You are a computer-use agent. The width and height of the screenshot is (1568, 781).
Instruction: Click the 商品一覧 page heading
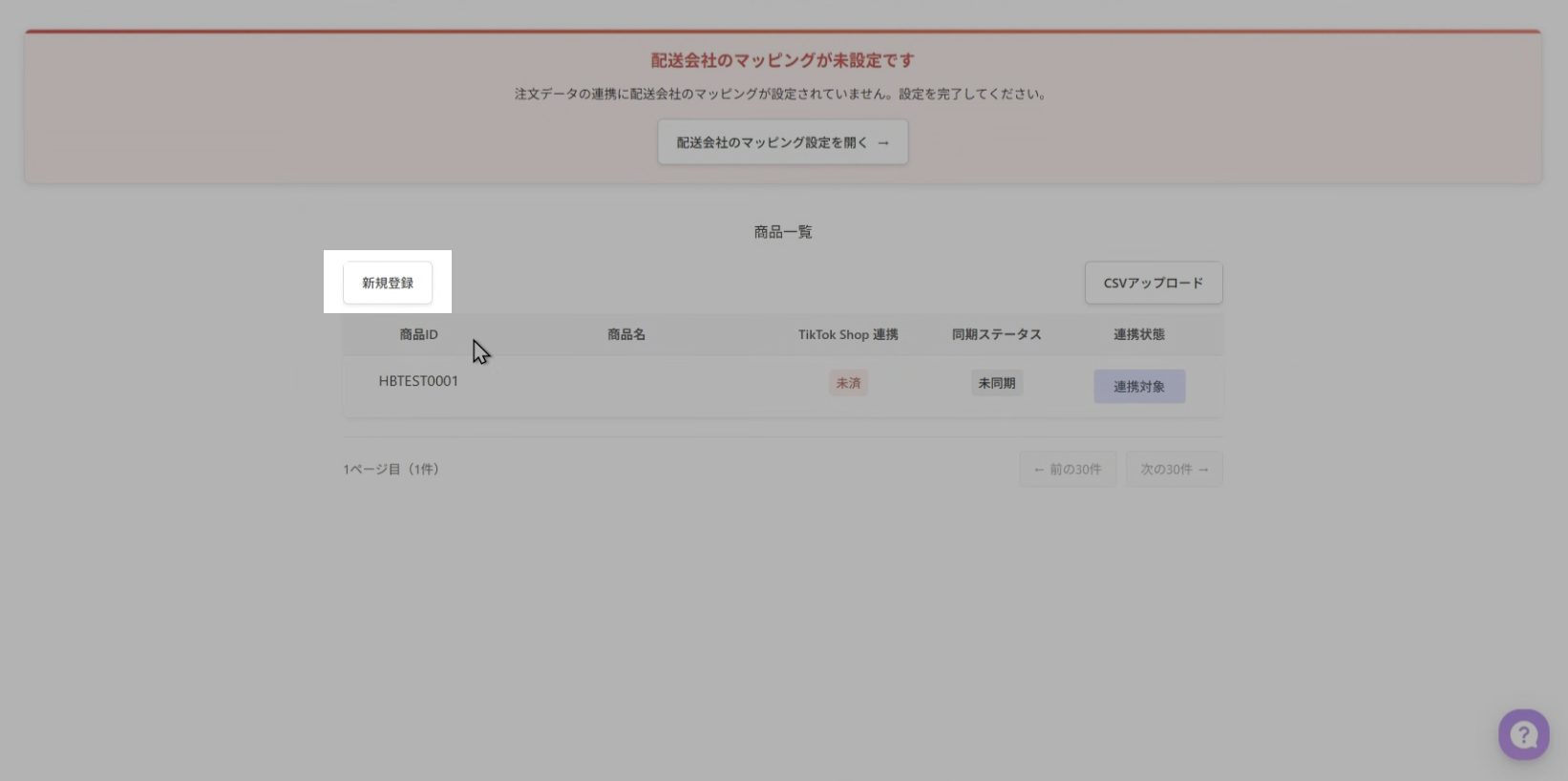pos(783,232)
